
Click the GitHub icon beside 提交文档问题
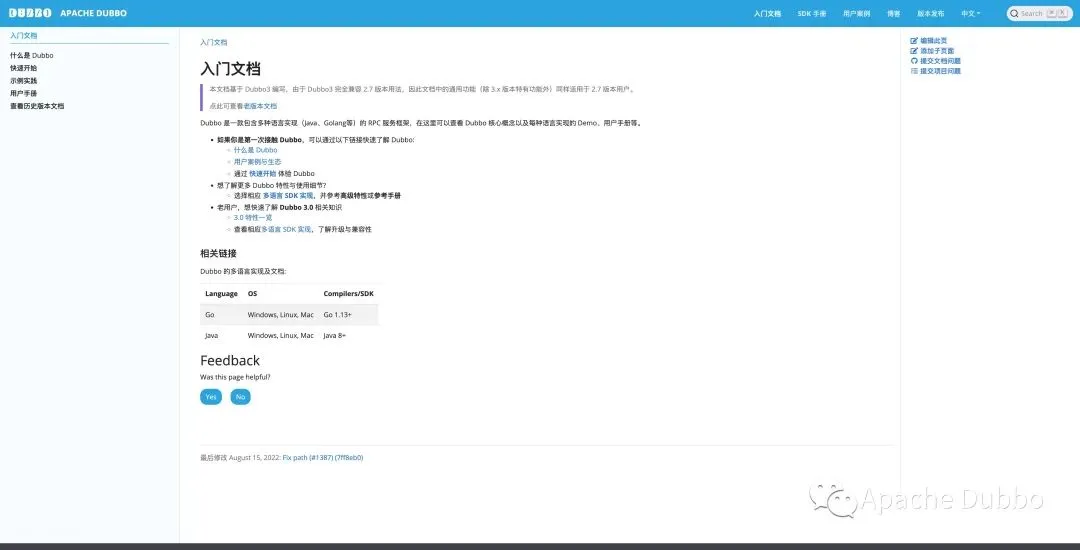click(x=914, y=61)
